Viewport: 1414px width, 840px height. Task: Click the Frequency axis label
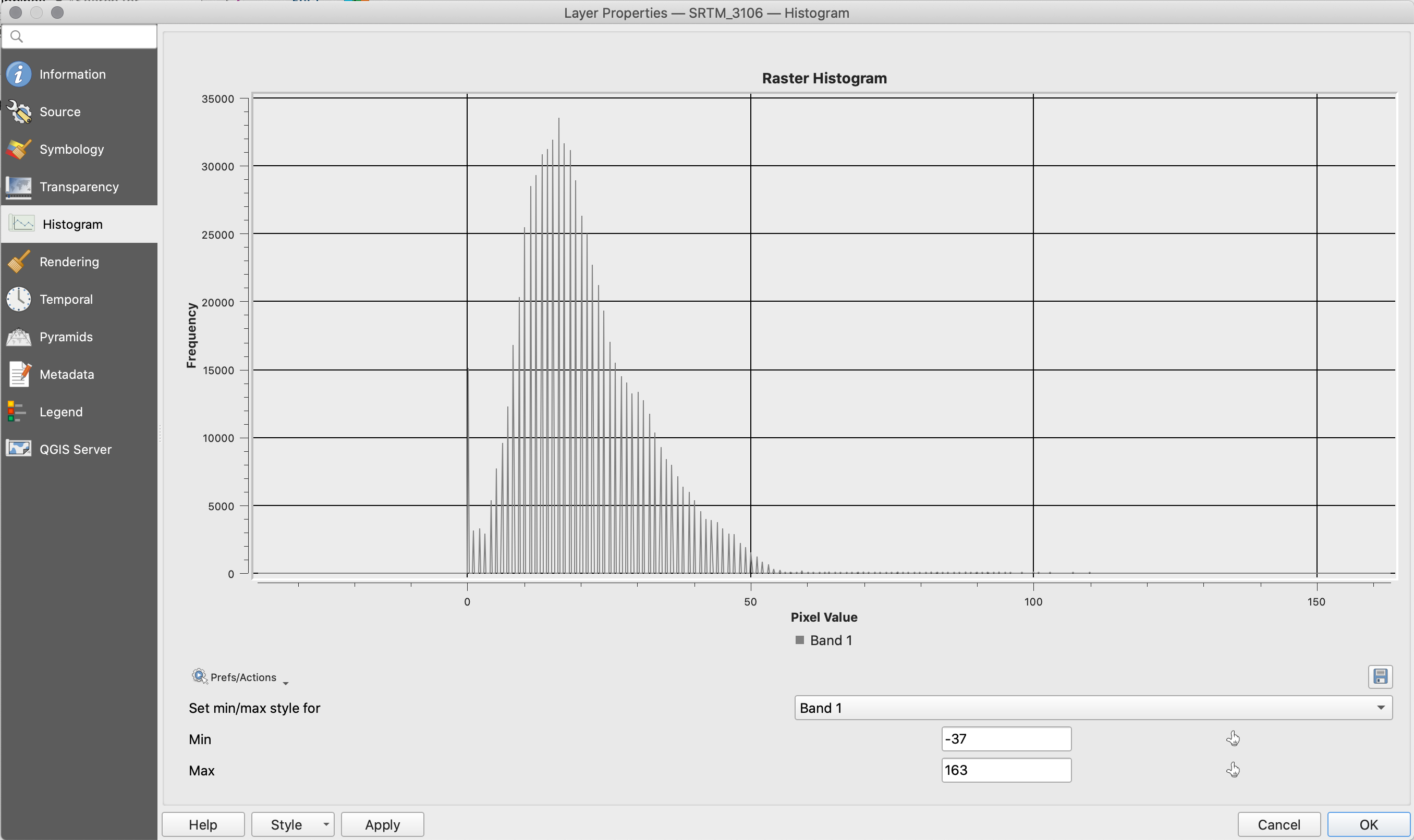tap(191, 336)
